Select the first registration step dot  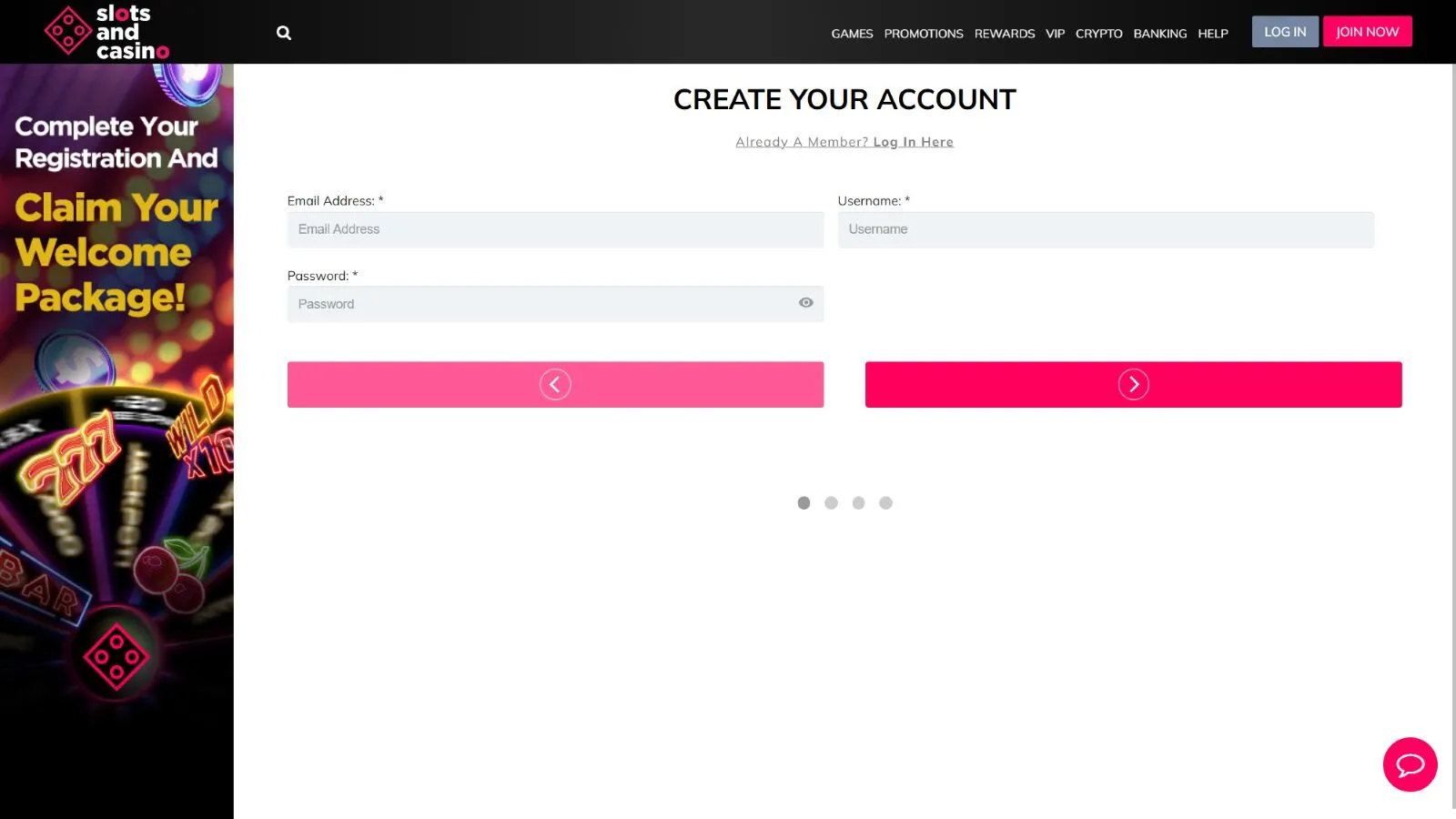click(804, 503)
